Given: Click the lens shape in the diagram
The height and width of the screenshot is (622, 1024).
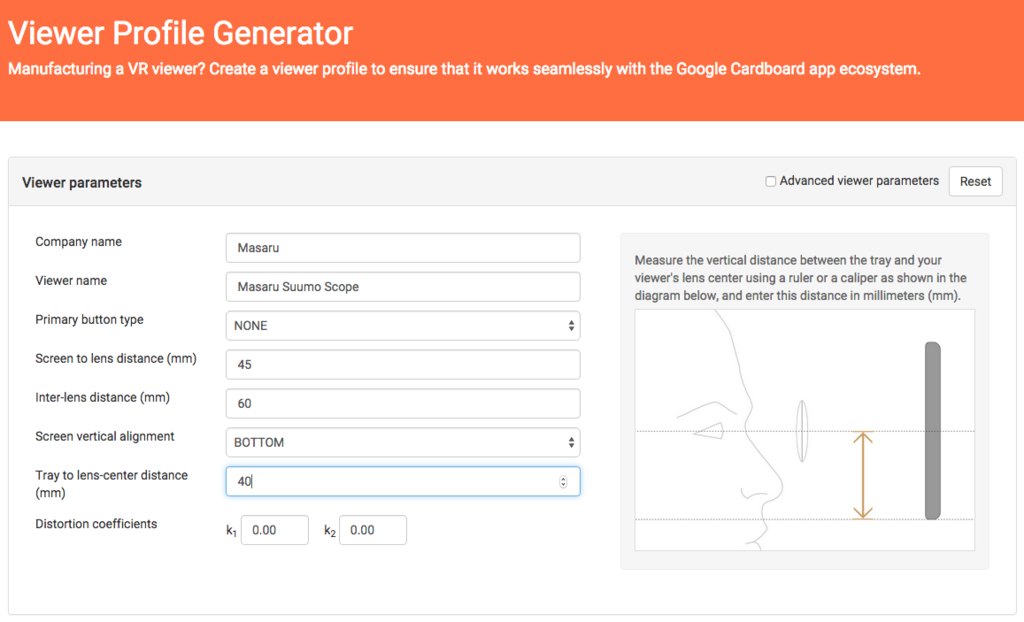Looking at the screenshot, I should [802, 431].
